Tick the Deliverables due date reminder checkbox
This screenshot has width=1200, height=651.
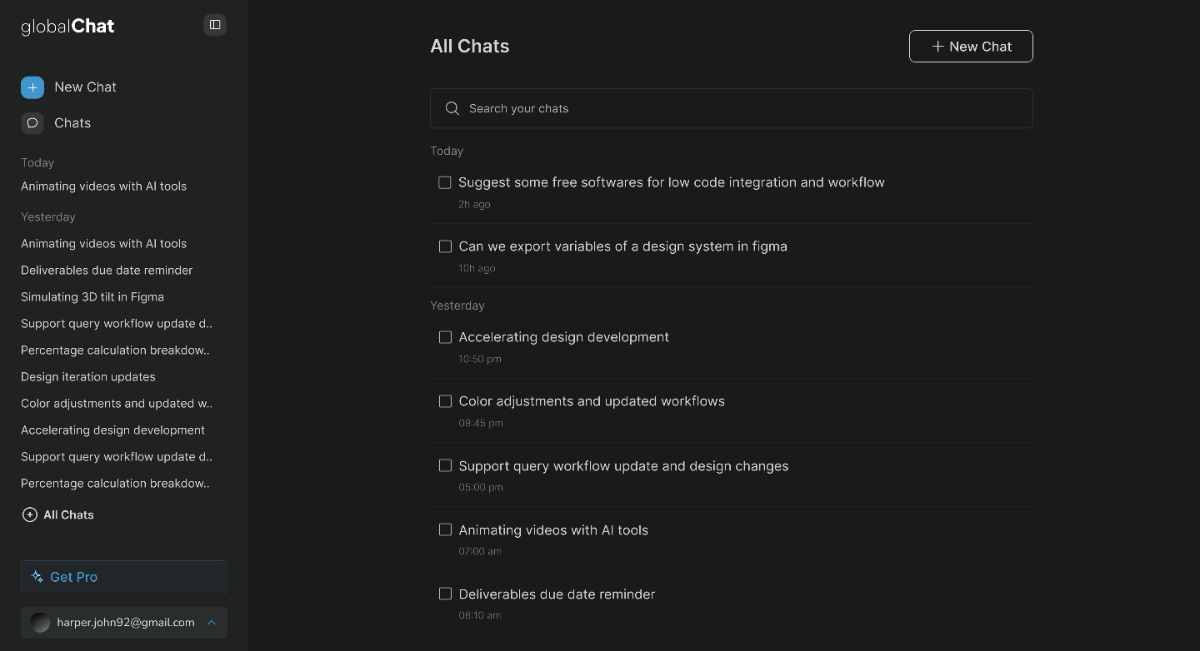(x=445, y=594)
